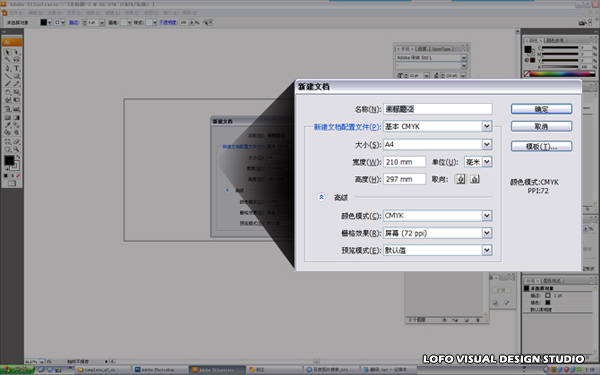600x375 pixels.
Task: Select the Rotate tool
Action: point(8,92)
